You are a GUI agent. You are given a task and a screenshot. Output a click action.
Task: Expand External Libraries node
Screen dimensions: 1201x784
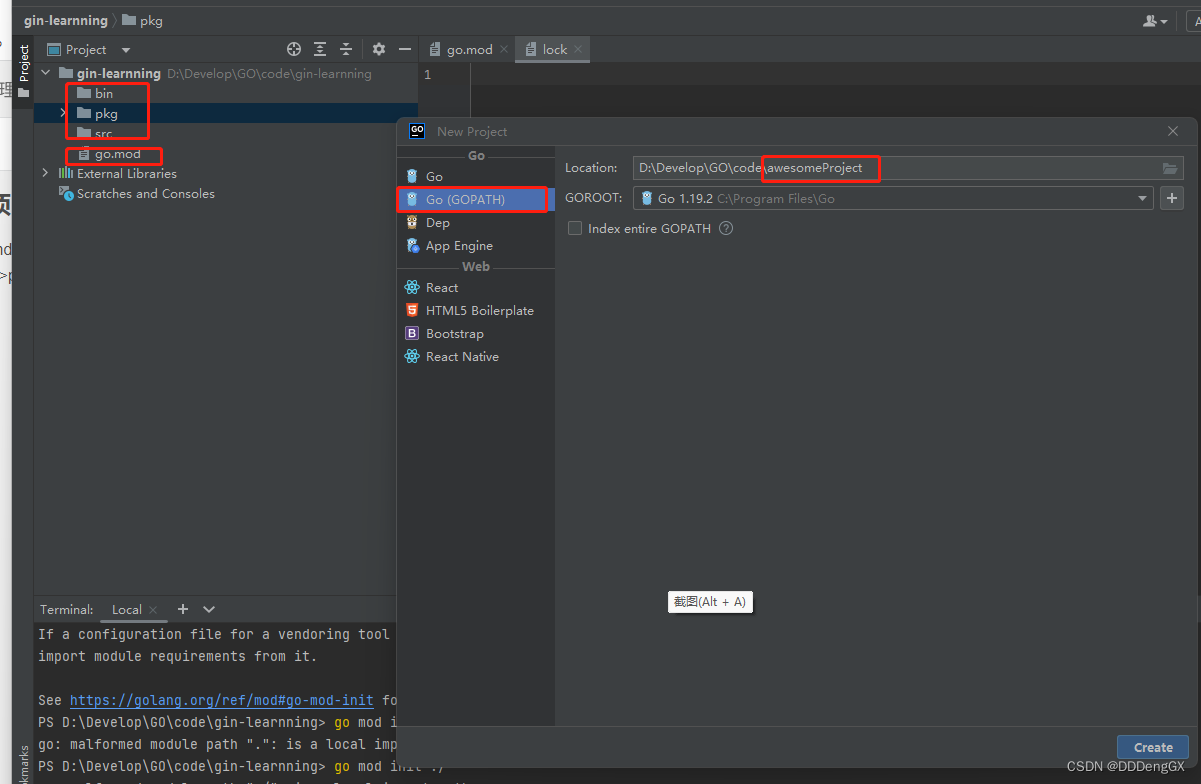tap(45, 173)
